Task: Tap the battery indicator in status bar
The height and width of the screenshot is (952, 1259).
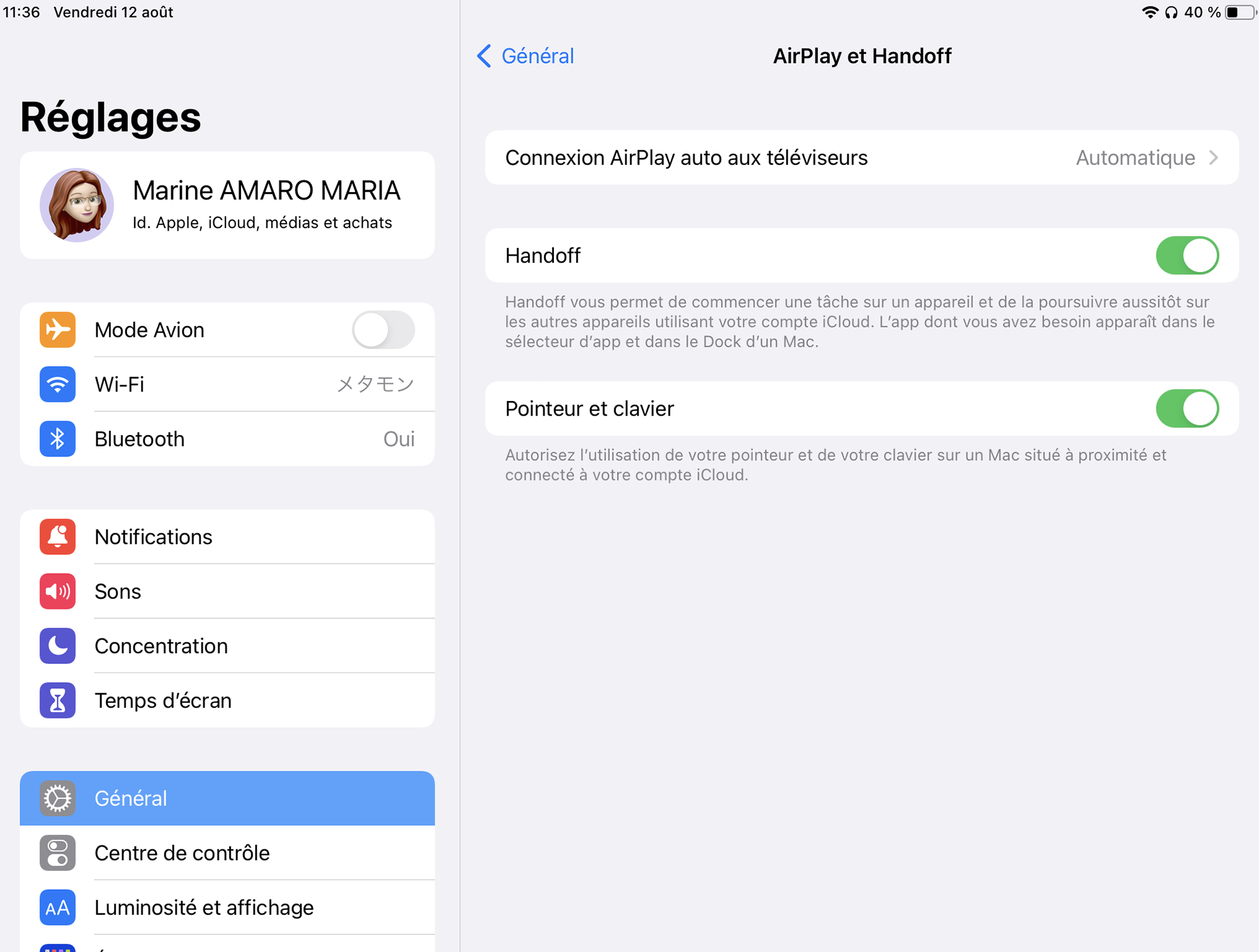Action: [x=1238, y=13]
